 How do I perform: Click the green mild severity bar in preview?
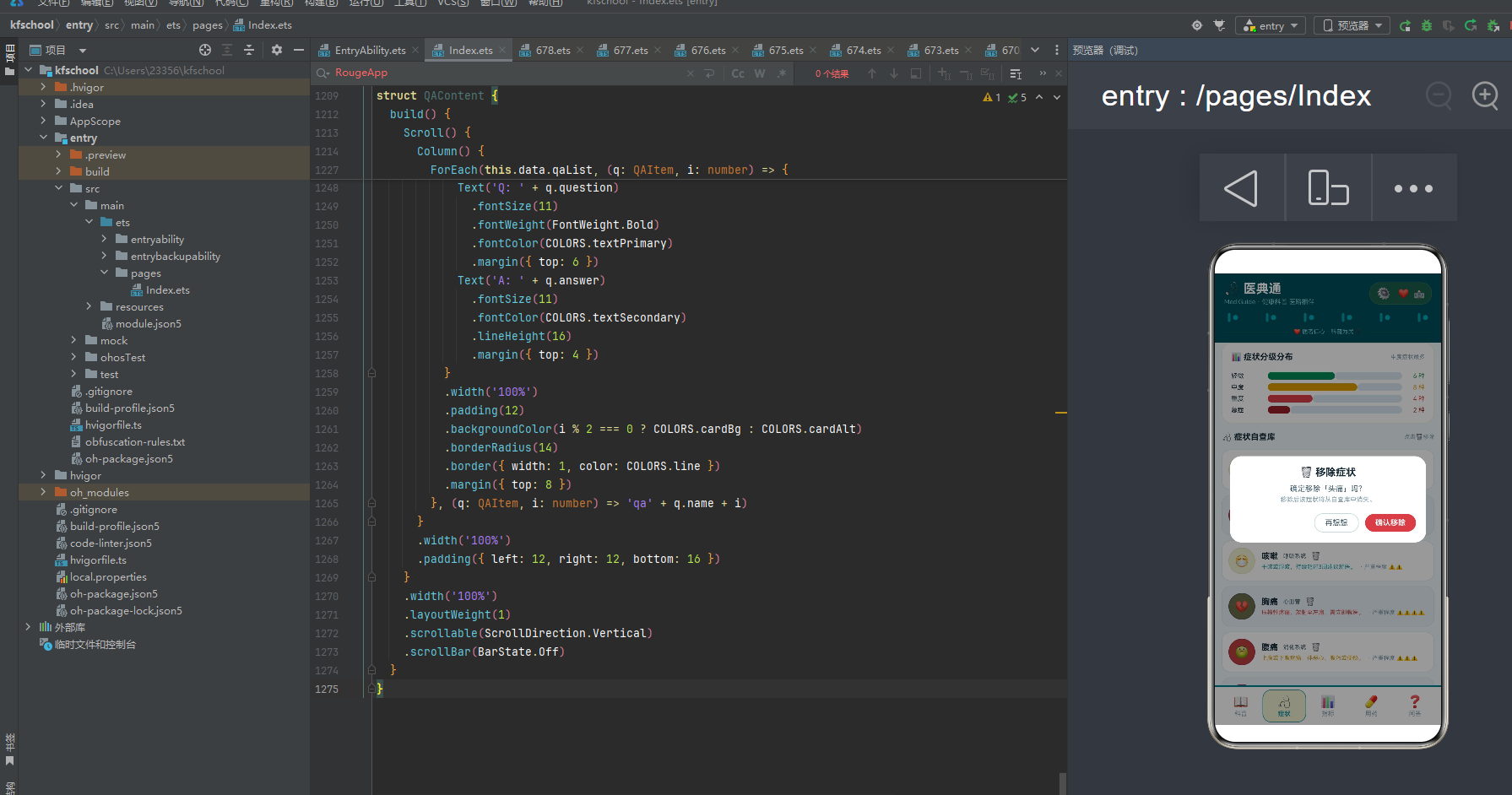1301,376
